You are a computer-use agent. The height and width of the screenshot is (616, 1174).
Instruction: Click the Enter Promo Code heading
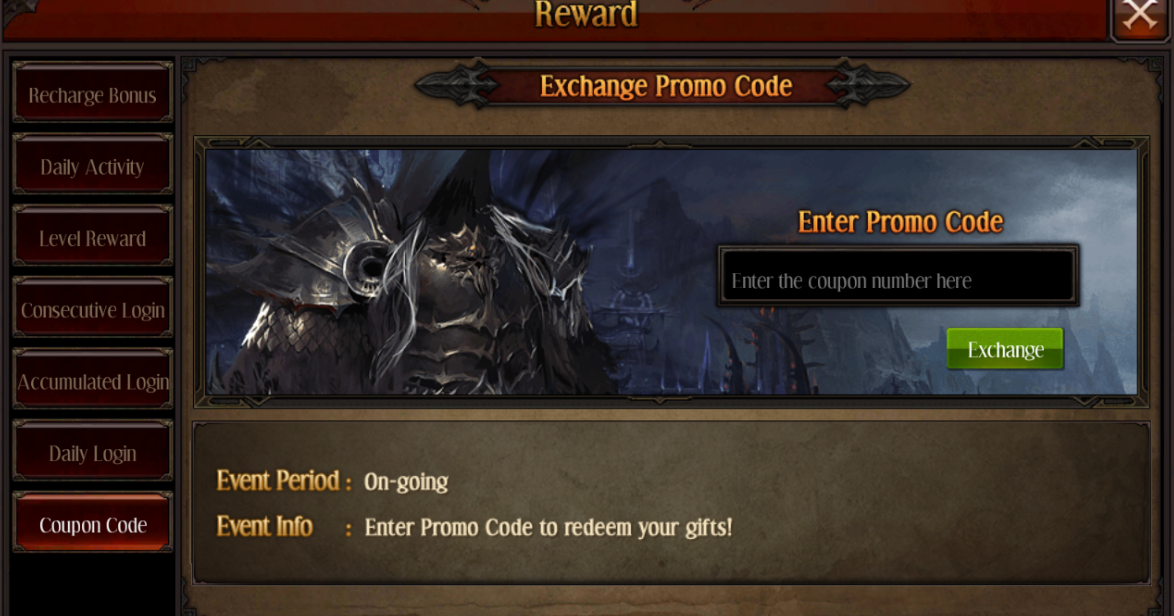point(900,222)
